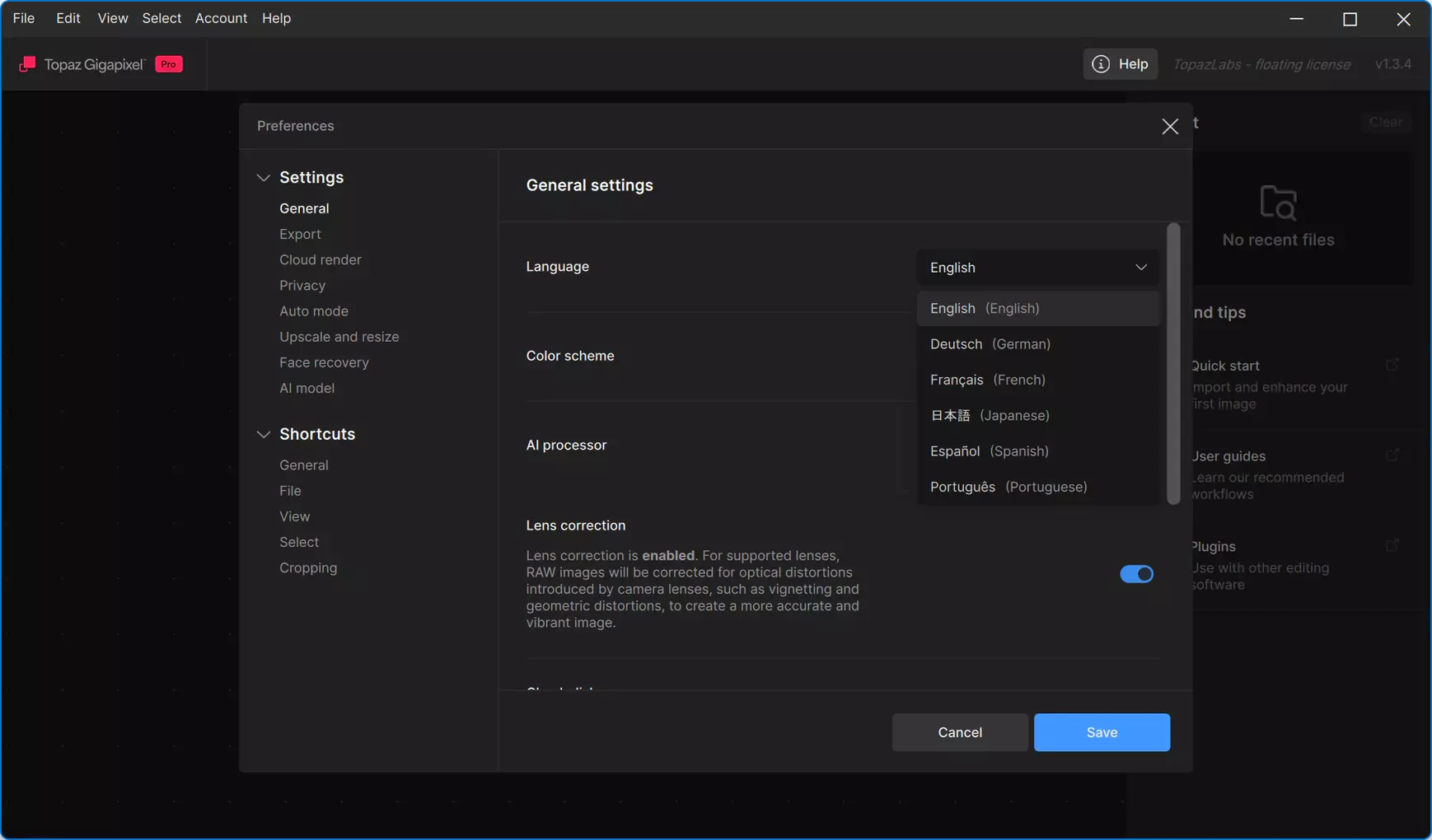Select General under Shortcuts
The width and height of the screenshot is (1432, 840).
(304, 465)
